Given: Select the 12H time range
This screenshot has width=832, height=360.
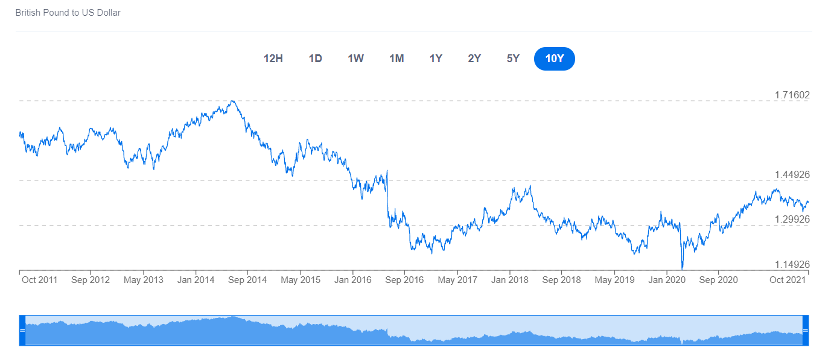Looking at the screenshot, I should pyautogui.click(x=273, y=59).
